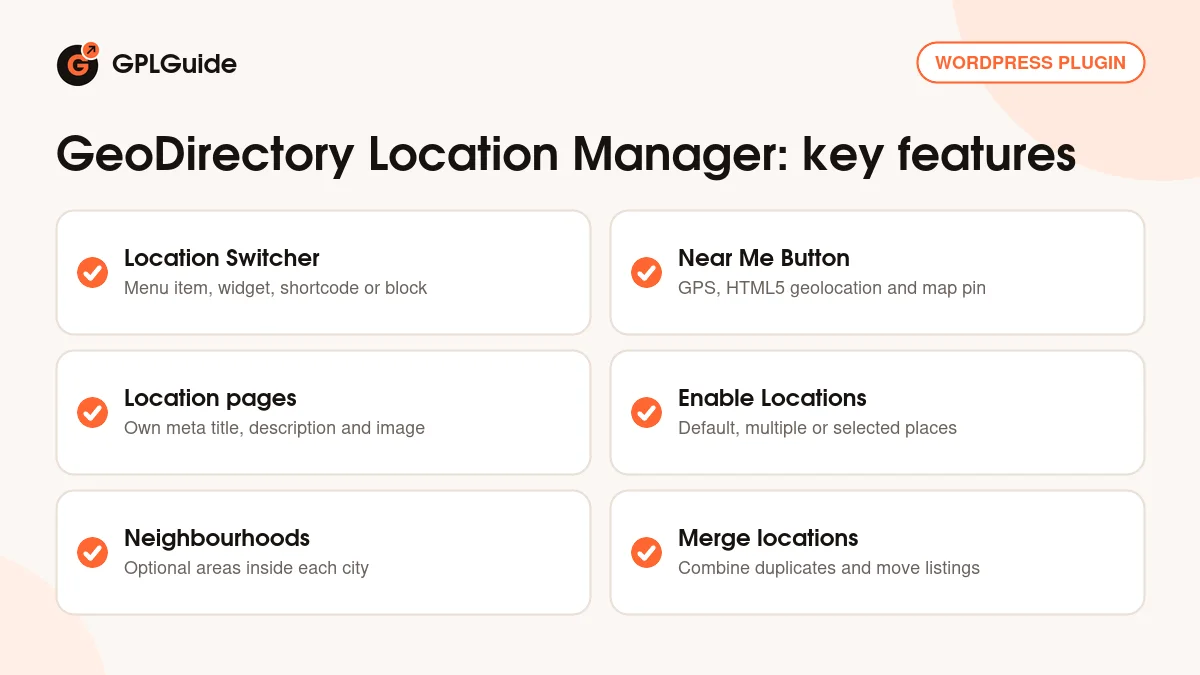Click the Near Me Button heading

[x=764, y=258]
